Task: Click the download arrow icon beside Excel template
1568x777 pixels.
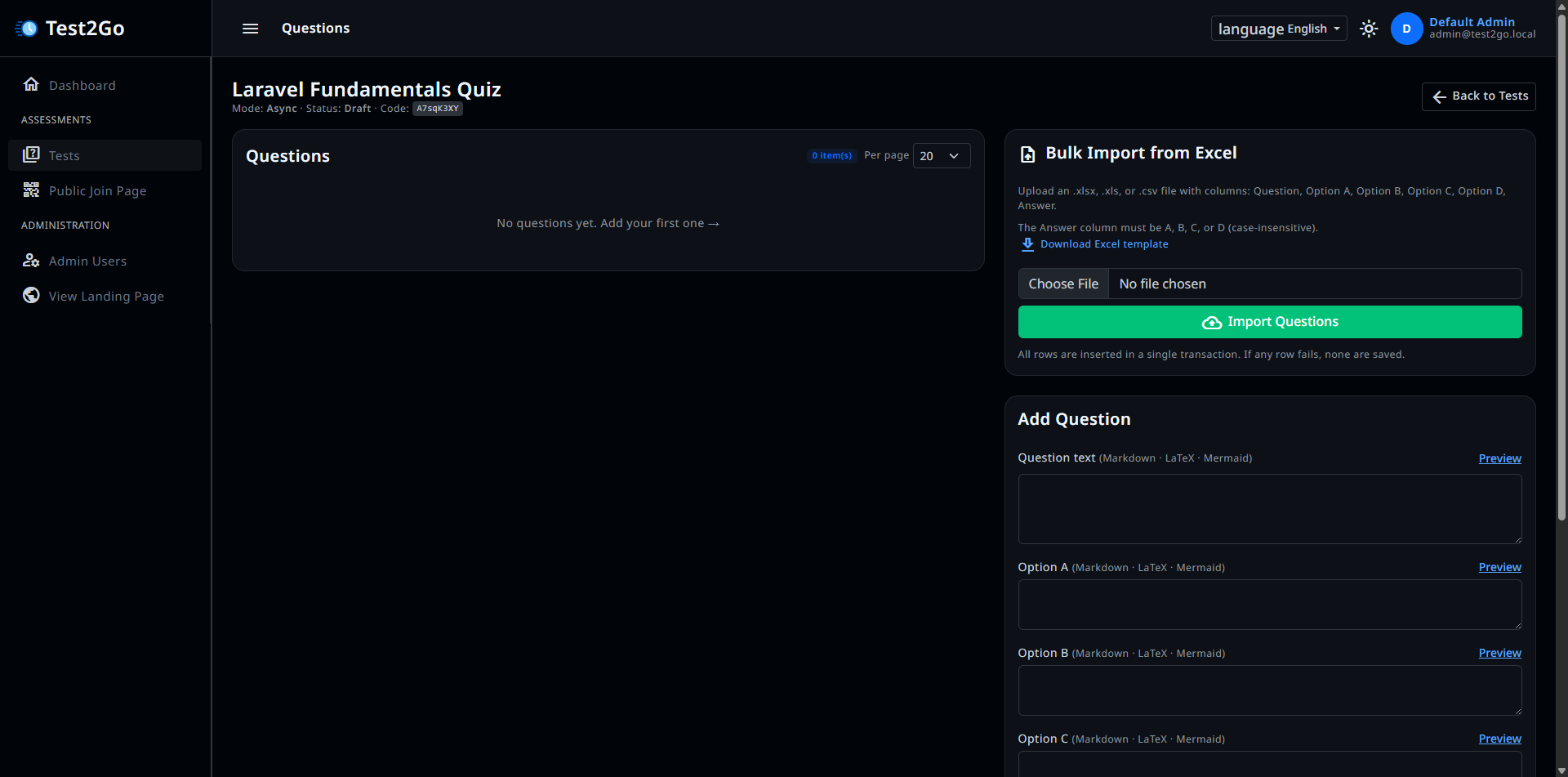Action: pyautogui.click(x=1027, y=244)
